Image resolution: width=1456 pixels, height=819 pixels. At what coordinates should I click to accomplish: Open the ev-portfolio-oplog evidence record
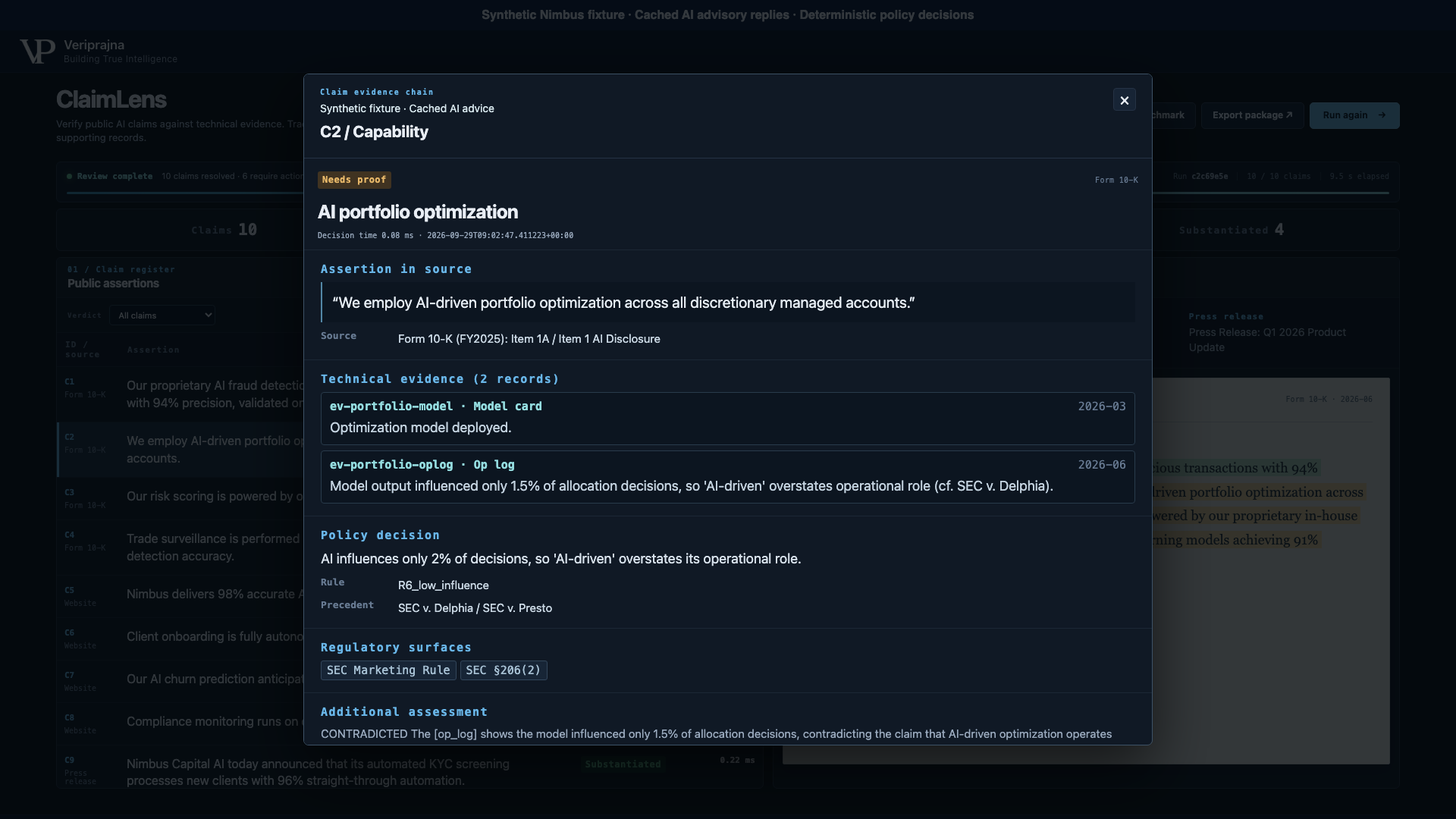pyautogui.click(x=728, y=477)
